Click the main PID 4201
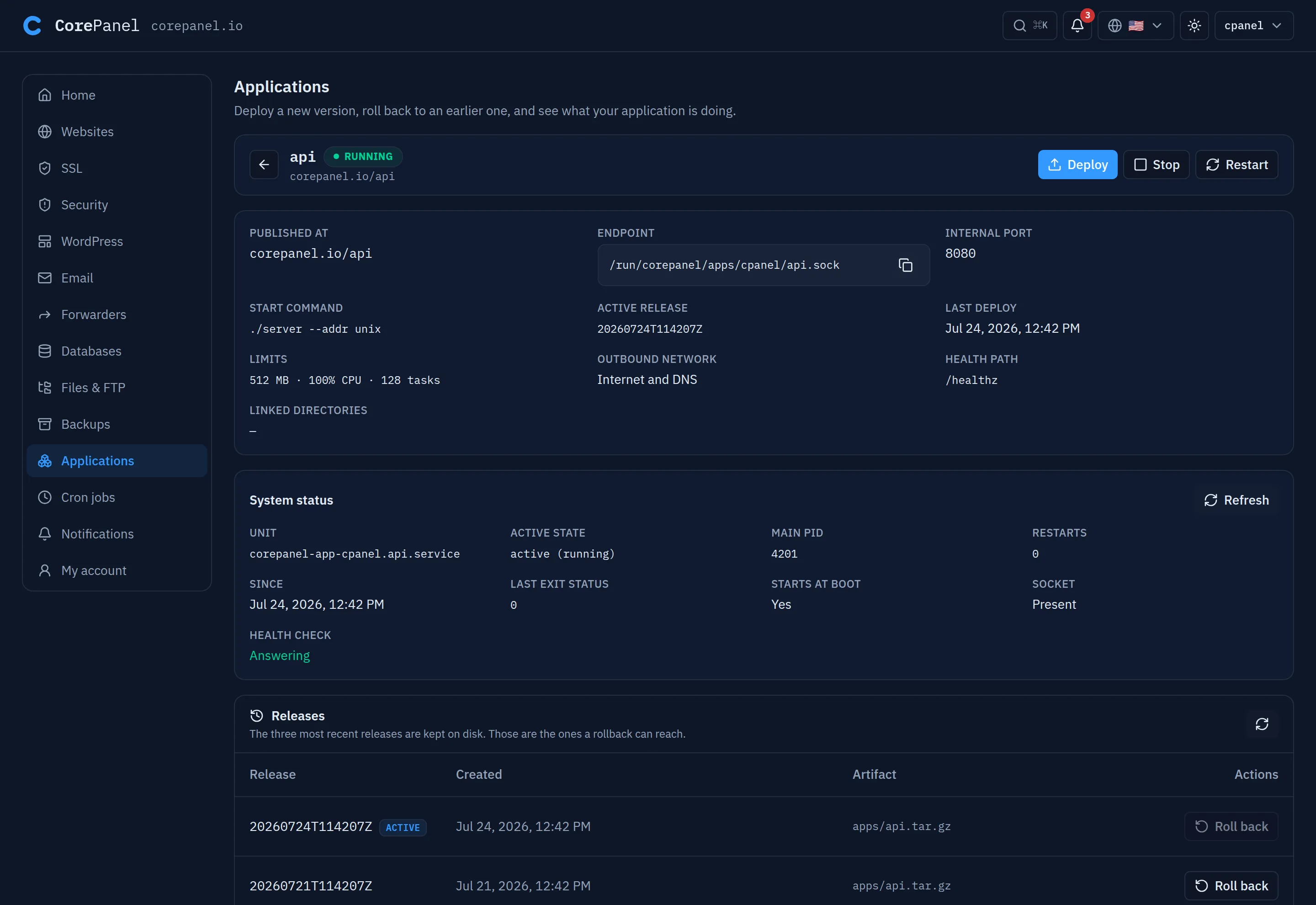The width and height of the screenshot is (1316, 905). click(x=784, y=554)
